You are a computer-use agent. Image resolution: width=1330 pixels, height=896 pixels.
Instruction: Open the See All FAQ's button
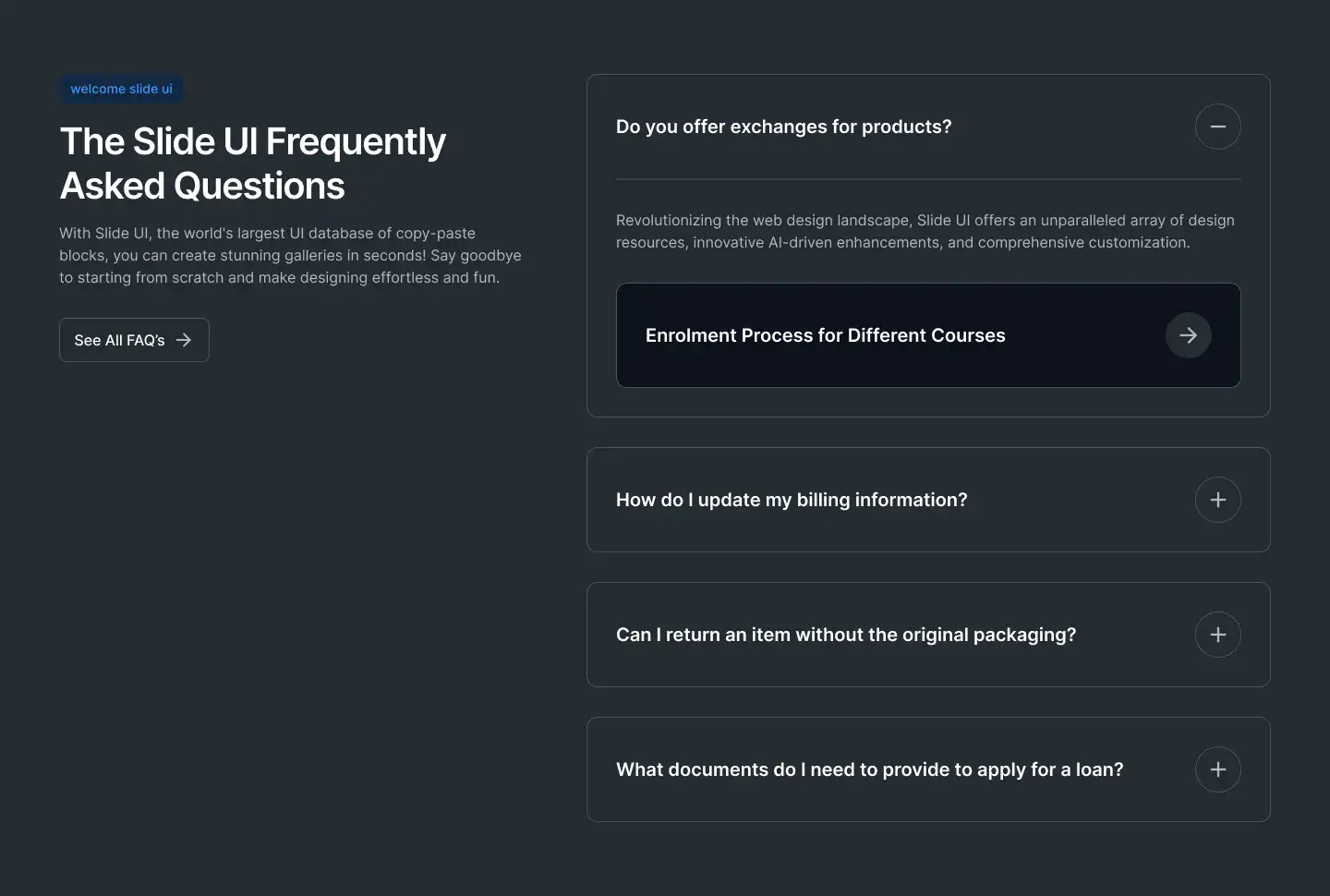pos(134,340)
